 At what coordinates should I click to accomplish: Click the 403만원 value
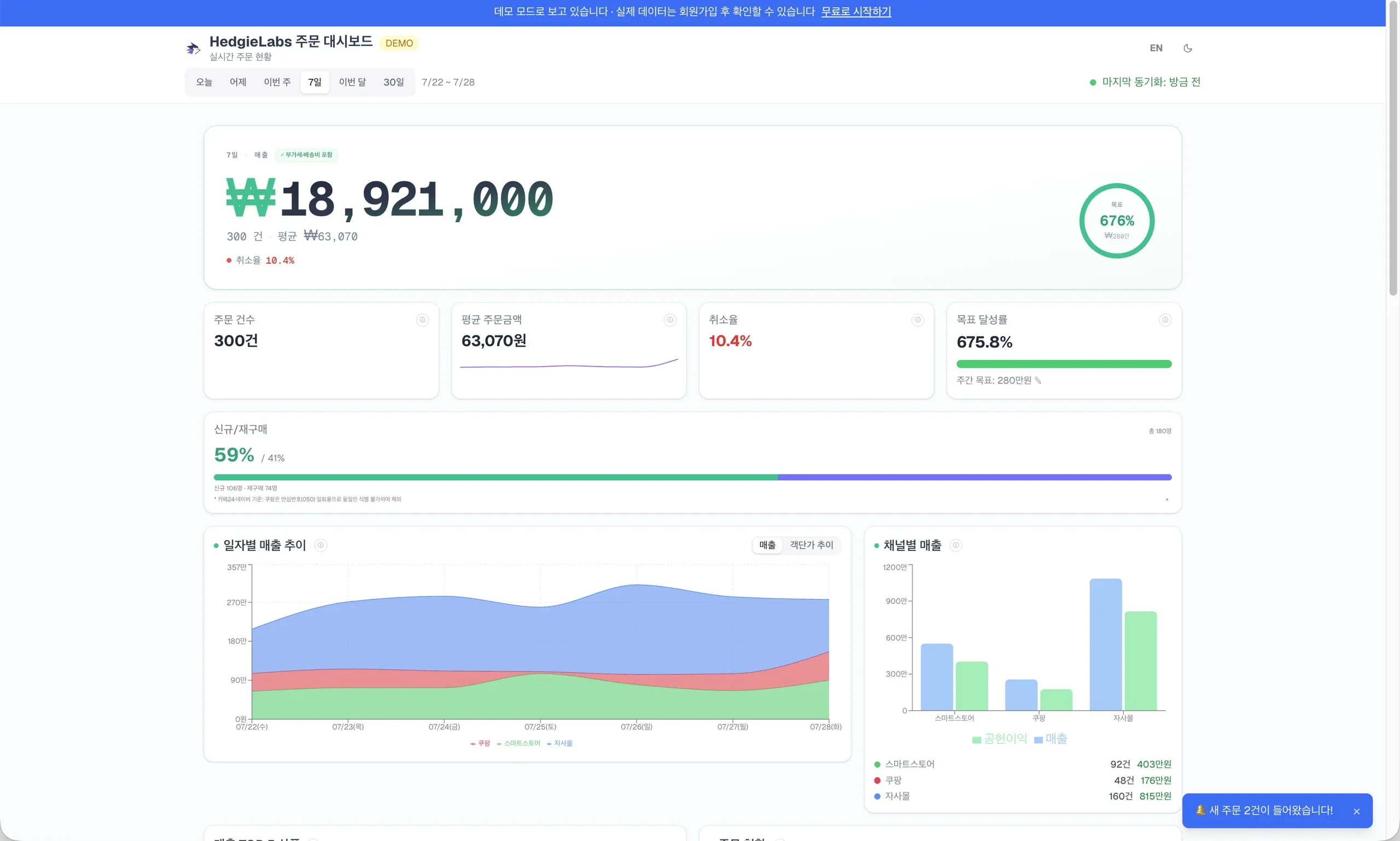1154,764
